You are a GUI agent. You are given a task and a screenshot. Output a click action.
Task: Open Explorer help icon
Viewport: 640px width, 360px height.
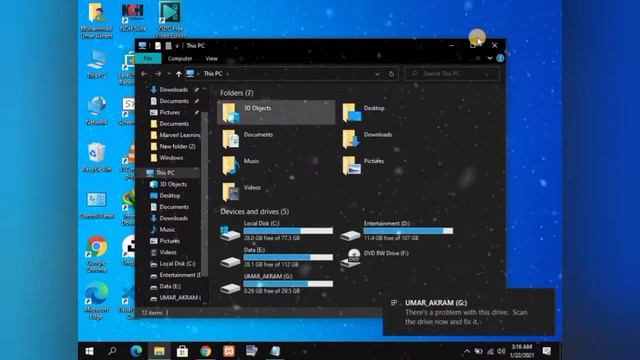click(x=500, y=58)
